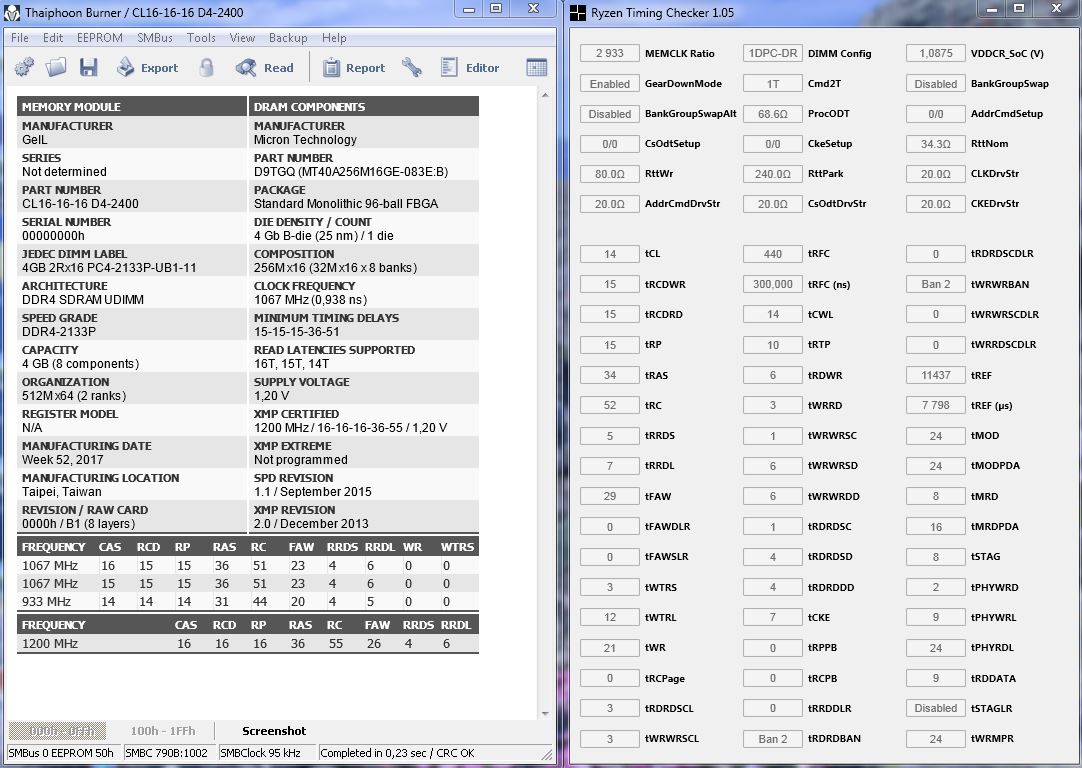The image size is (1082, 768).
Task: Click the JEDEC label 4GB 2Rx16 text
Action: (109, 268)
